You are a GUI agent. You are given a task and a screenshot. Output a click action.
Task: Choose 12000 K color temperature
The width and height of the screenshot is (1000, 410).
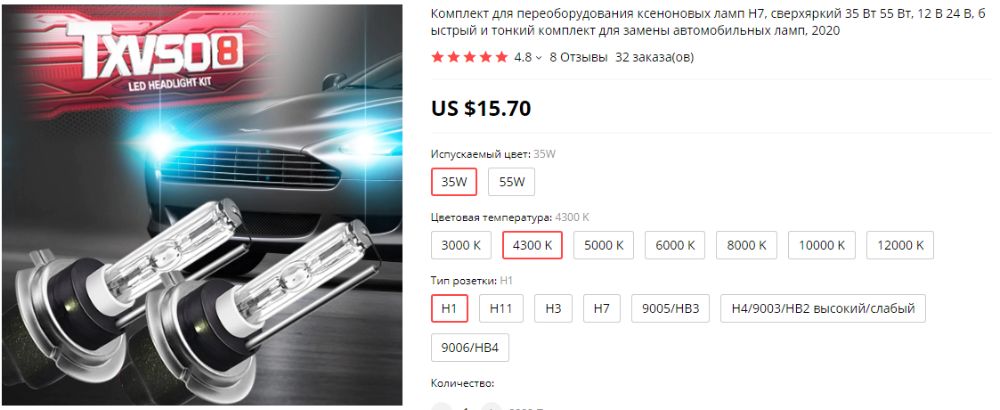click(900, 245)
